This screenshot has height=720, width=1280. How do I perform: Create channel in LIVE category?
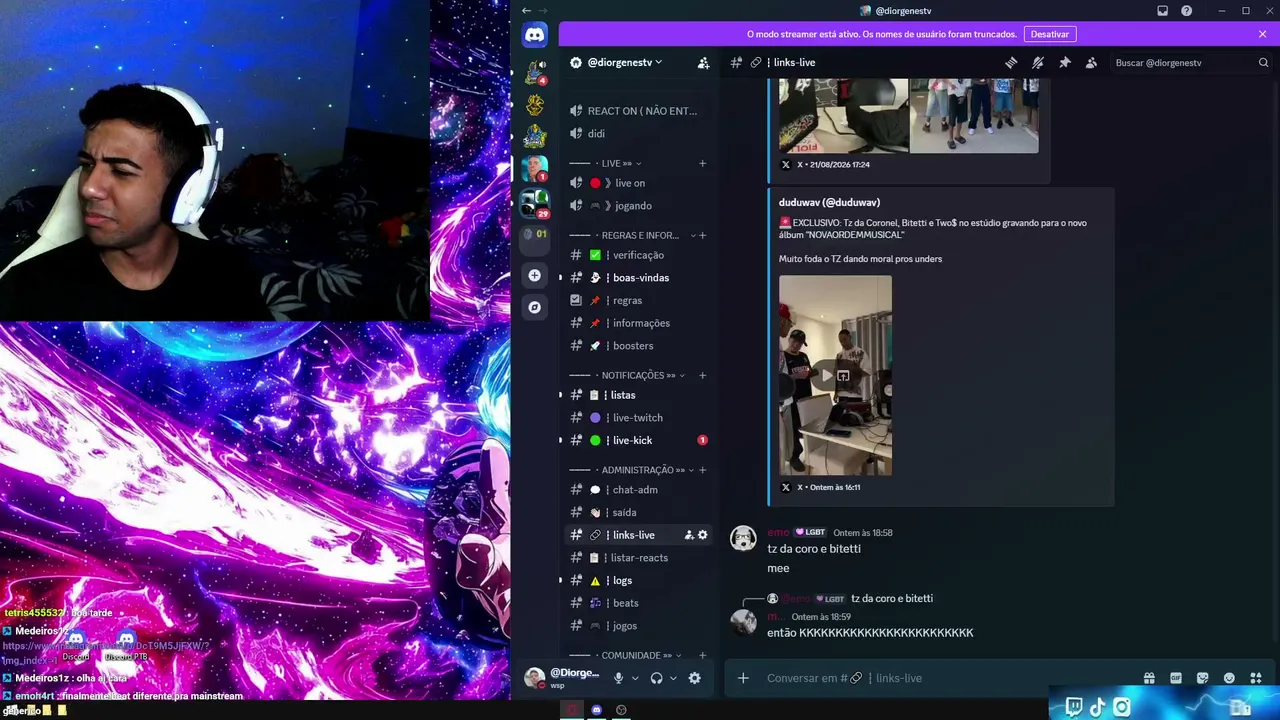click(x=703, y=163)
